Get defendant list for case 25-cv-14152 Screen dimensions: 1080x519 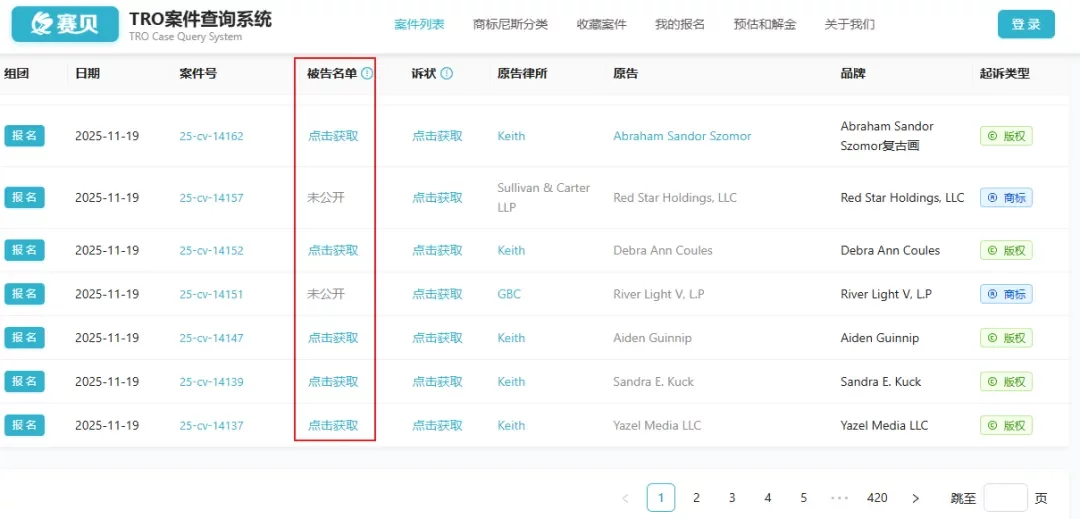click(x=333, y=251)
